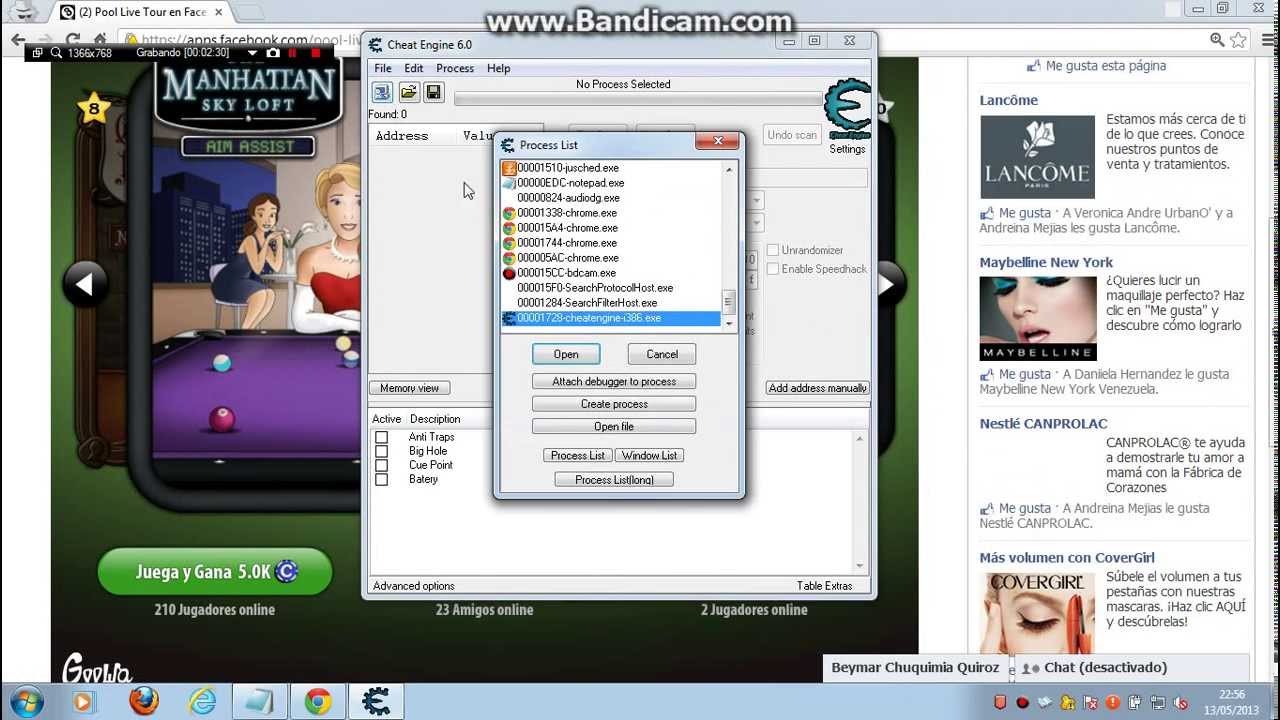Reload the Chrome page
This screenshot has height=720, width=1280.
tap(74, 40)
